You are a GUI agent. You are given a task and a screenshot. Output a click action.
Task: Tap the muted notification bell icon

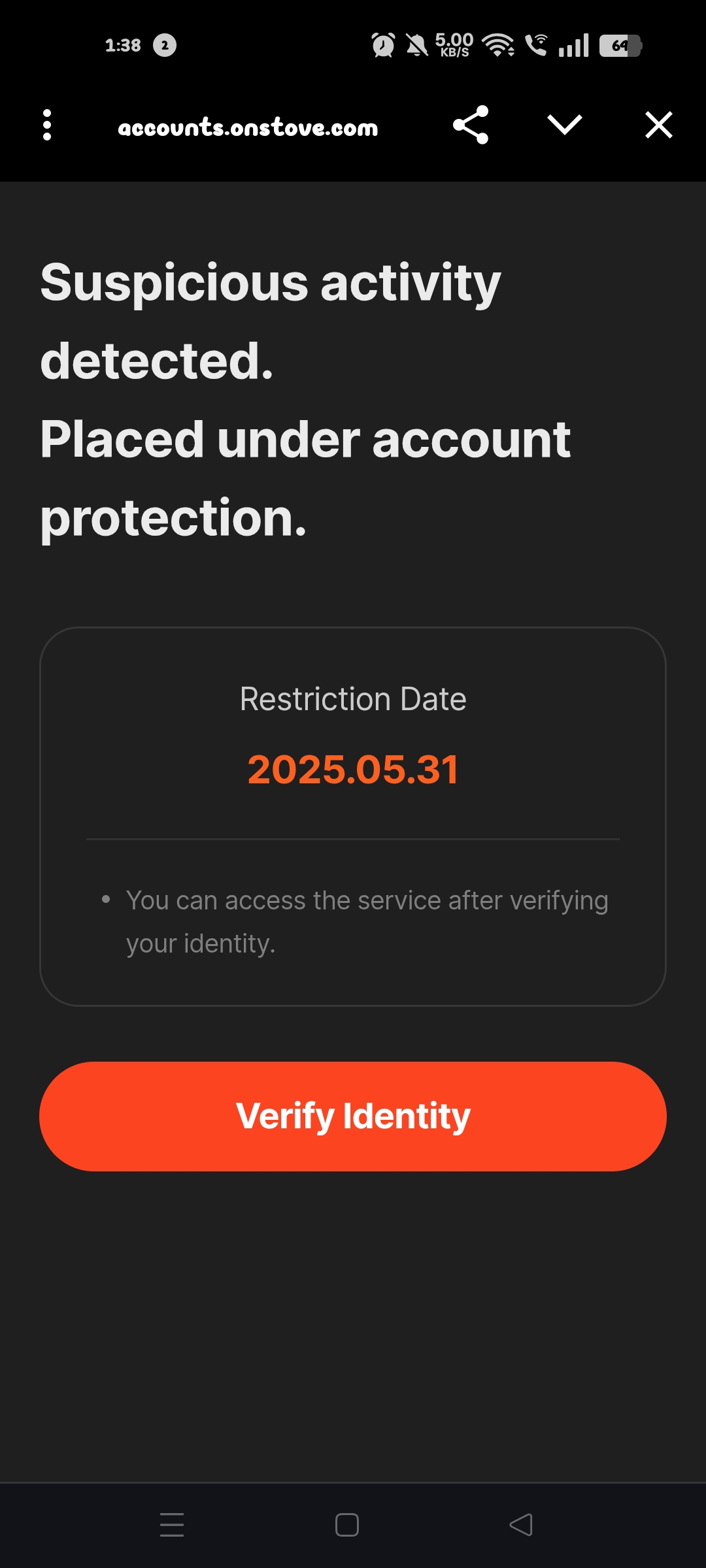tap(416, 45)
